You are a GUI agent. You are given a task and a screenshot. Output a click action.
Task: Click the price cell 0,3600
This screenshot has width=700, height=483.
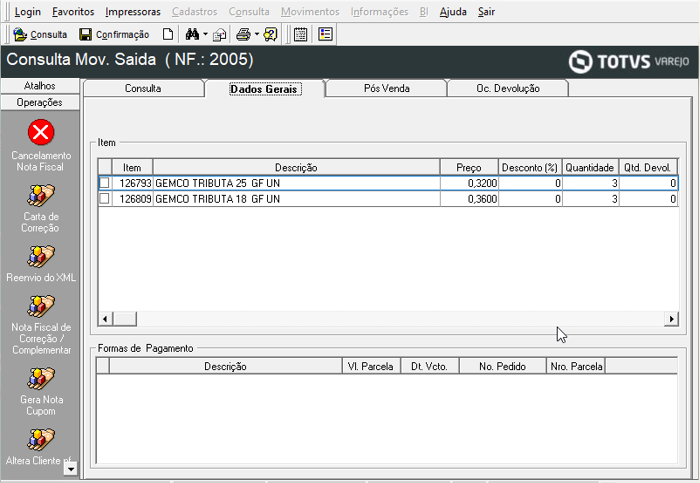click(469, 199)
